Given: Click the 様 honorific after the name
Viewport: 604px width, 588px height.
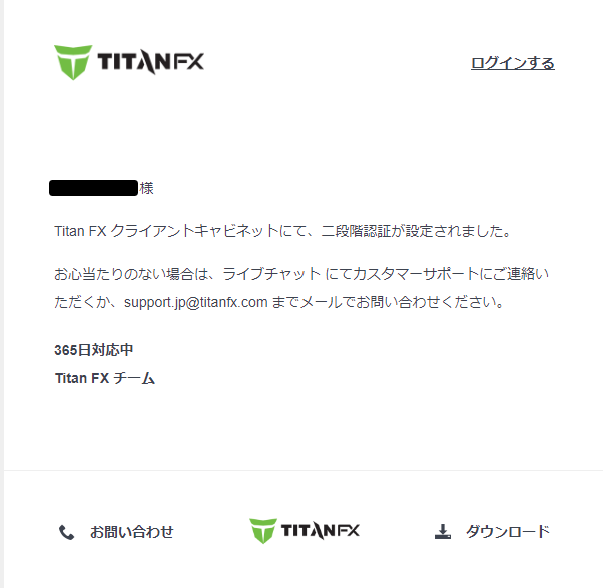Looking at the screenshot, I should click(x=146, y=188).
